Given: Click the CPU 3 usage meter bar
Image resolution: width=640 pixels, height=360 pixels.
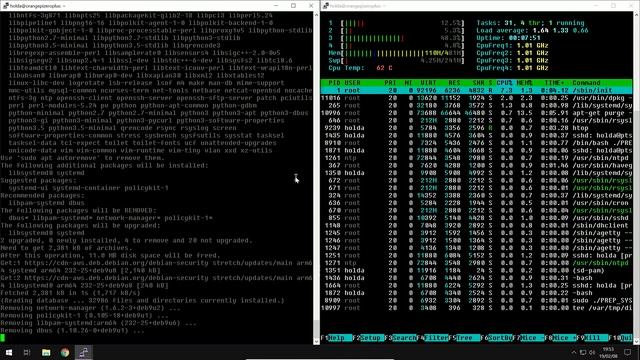Looking at the screenshot, I should tap(402, 38).
